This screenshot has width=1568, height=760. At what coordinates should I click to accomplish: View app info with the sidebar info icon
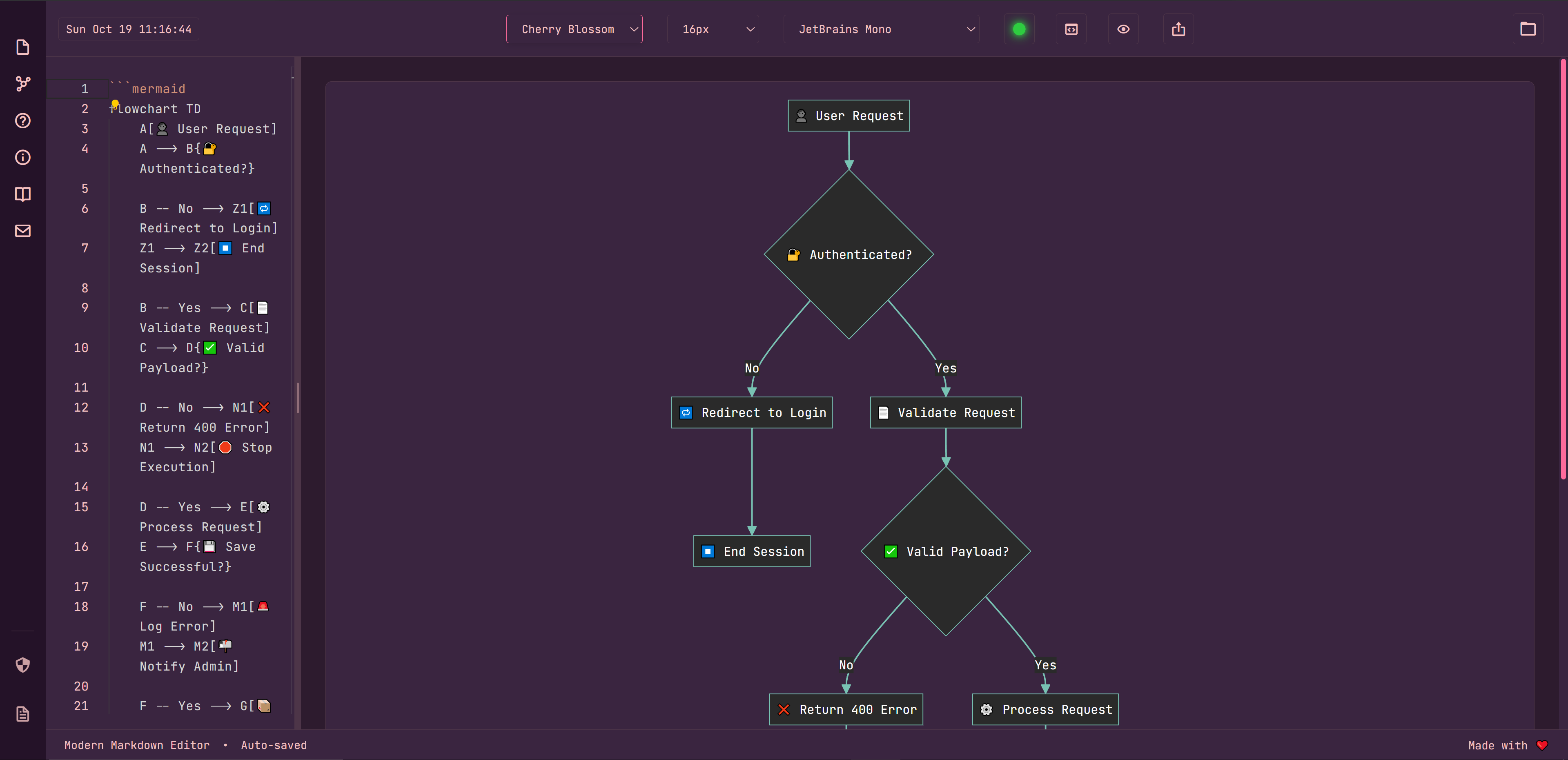[x=22, y=157]
